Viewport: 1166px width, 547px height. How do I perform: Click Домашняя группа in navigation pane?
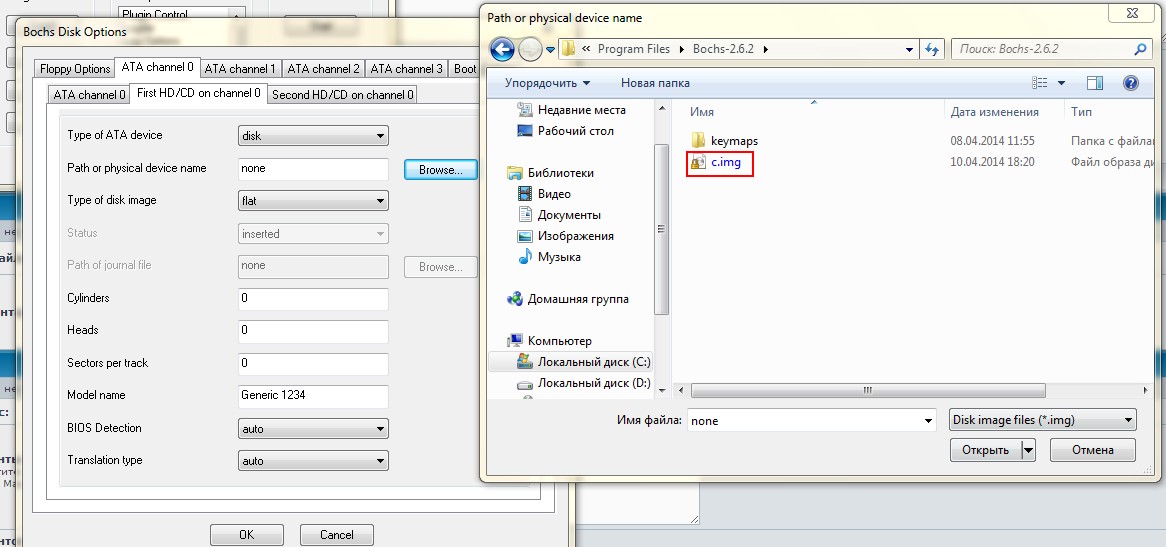pos(577,299)
